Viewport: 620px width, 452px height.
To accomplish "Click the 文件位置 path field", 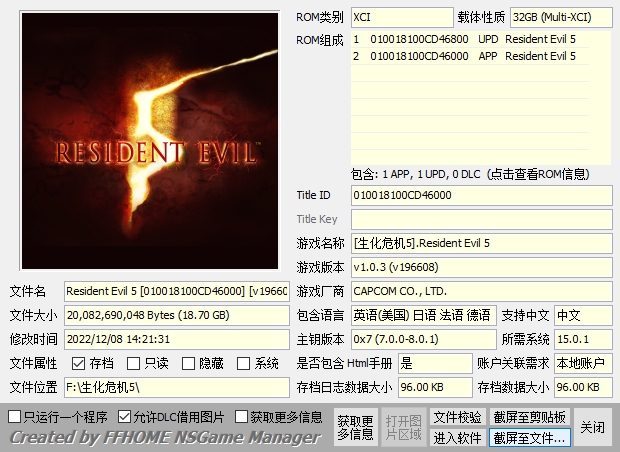I will click(176, 387).
